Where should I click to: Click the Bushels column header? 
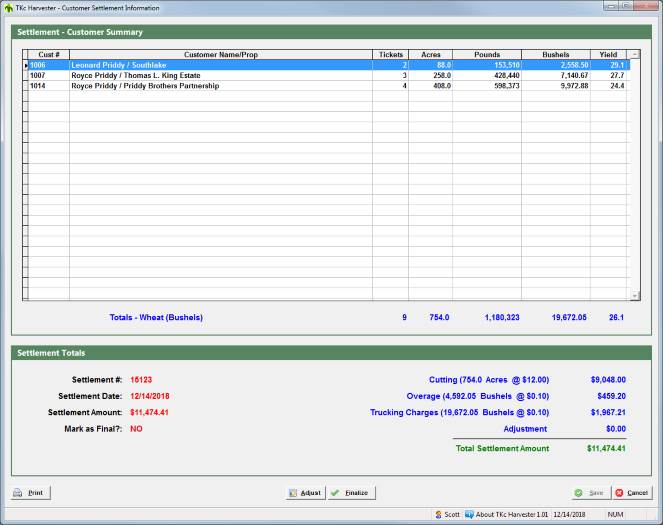click(555, 54)
